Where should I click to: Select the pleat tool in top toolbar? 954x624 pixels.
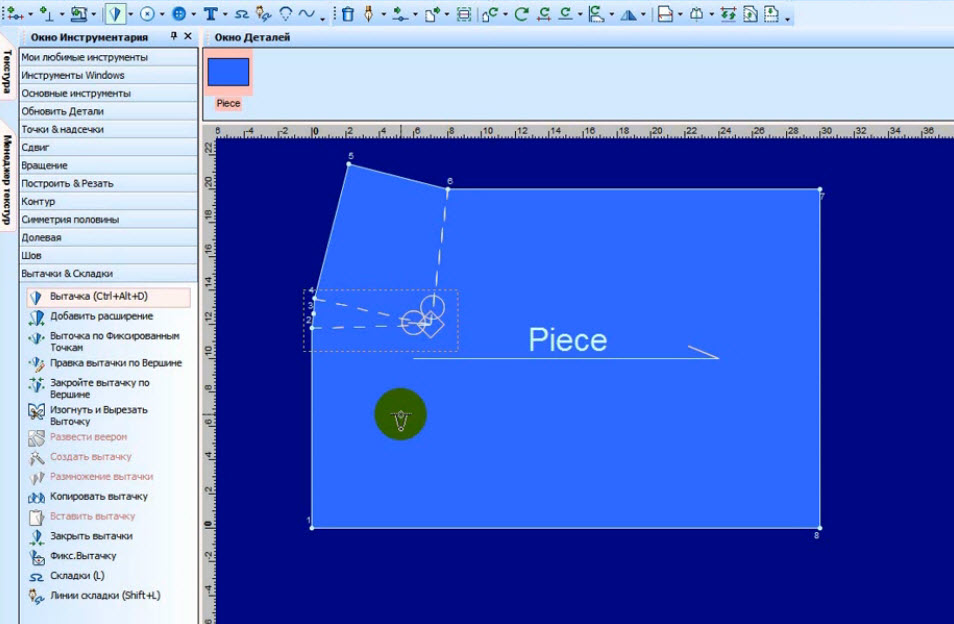[242, 13]
